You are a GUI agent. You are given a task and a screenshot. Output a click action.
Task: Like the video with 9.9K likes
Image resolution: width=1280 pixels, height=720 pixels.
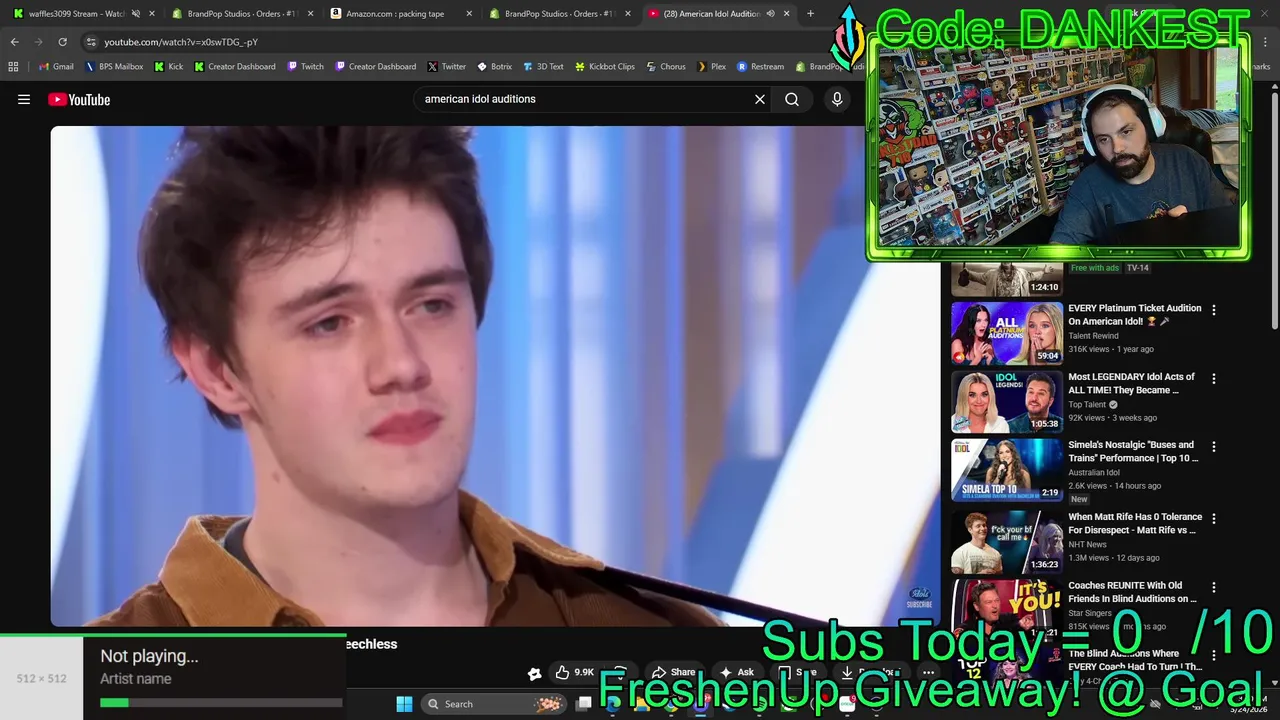574,672
